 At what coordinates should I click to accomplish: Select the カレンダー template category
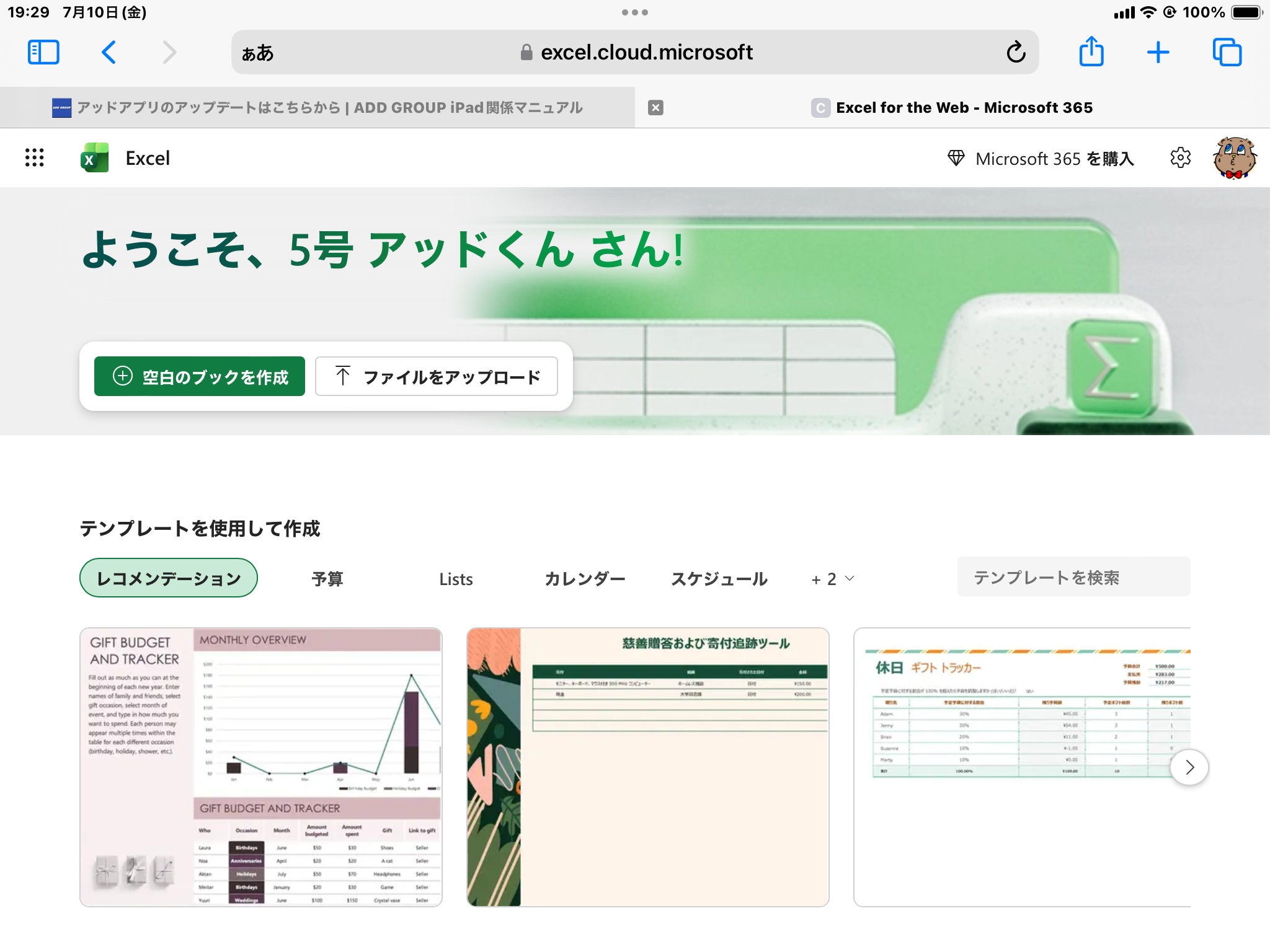585,579
